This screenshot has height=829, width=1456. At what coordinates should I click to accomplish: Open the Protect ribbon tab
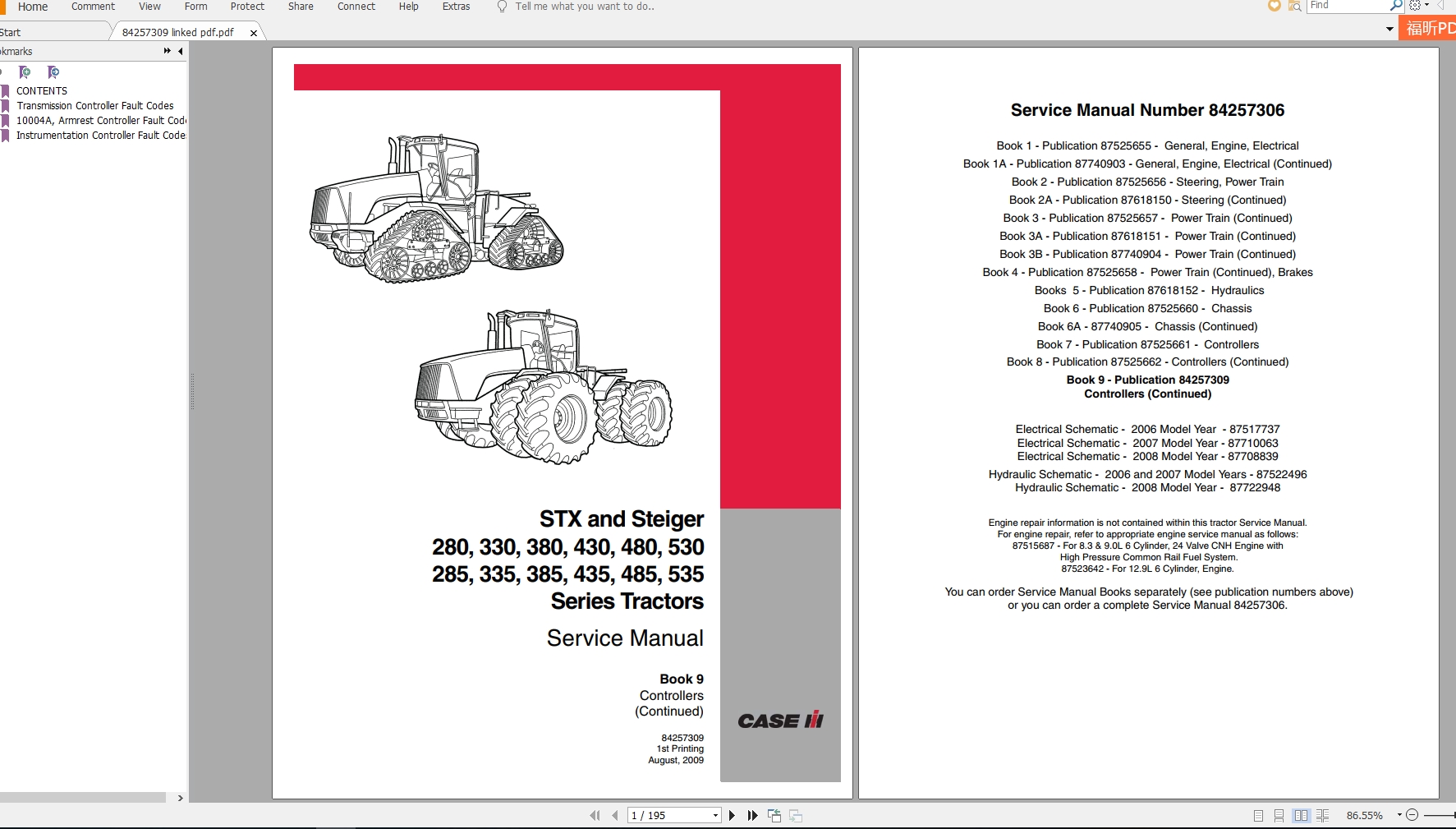click(x=247, y=7)
